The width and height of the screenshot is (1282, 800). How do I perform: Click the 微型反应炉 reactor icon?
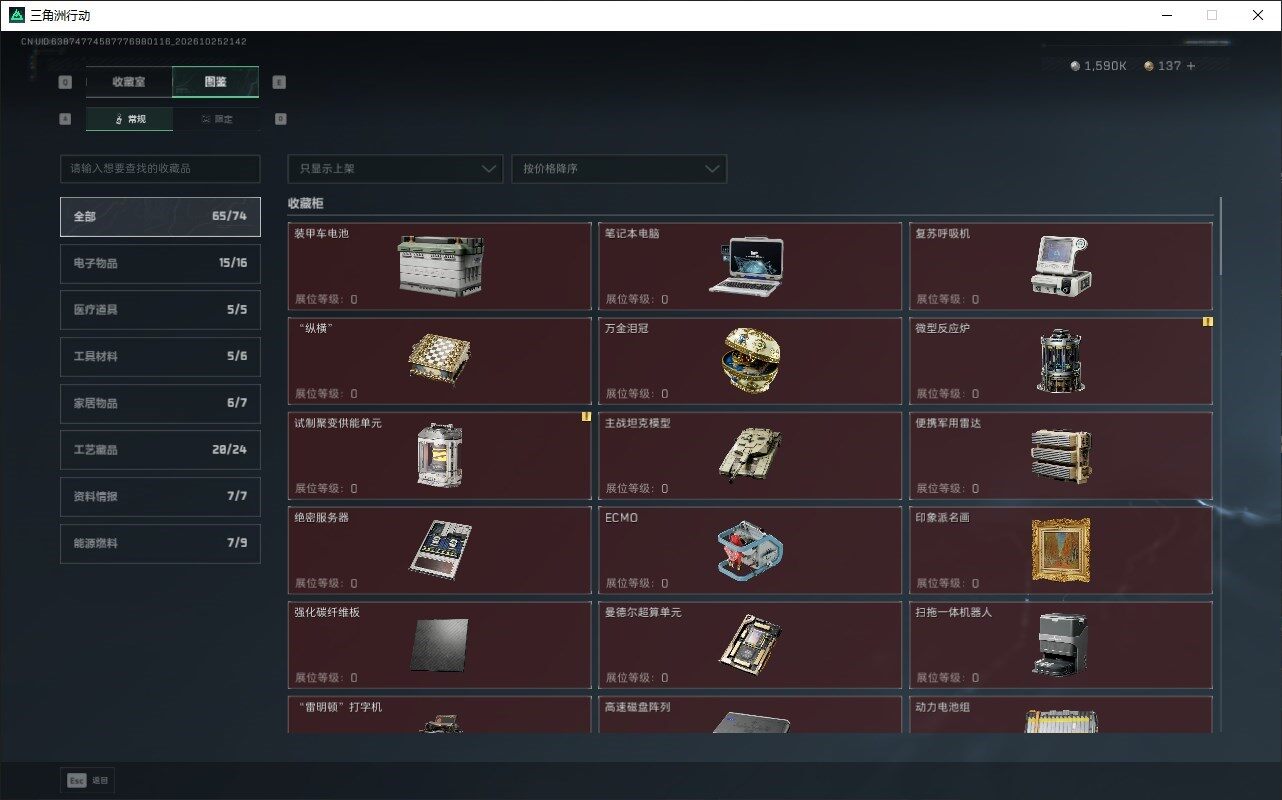(1061, 361)
